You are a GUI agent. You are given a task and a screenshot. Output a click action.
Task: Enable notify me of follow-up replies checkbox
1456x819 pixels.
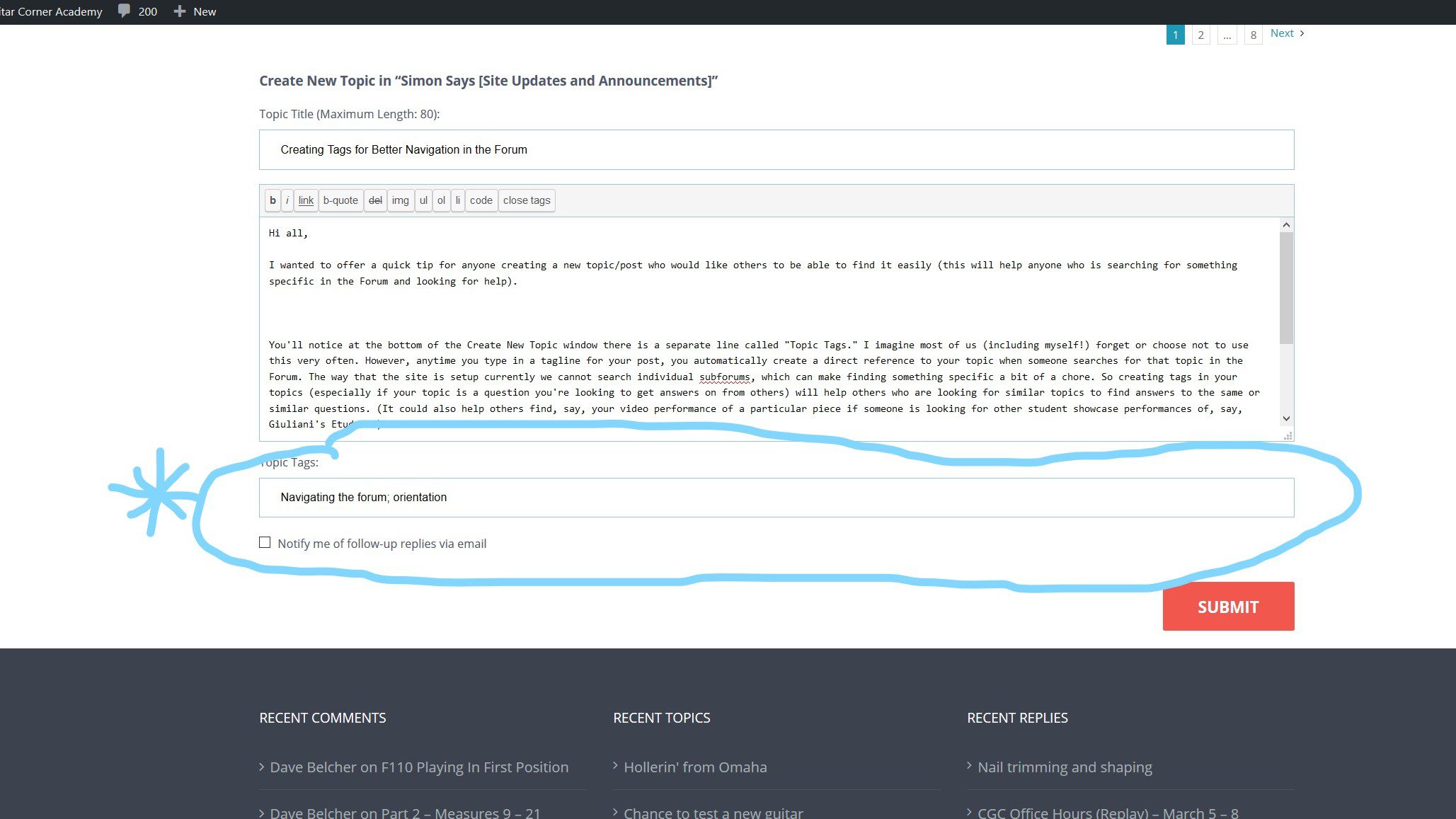point(265,542)
